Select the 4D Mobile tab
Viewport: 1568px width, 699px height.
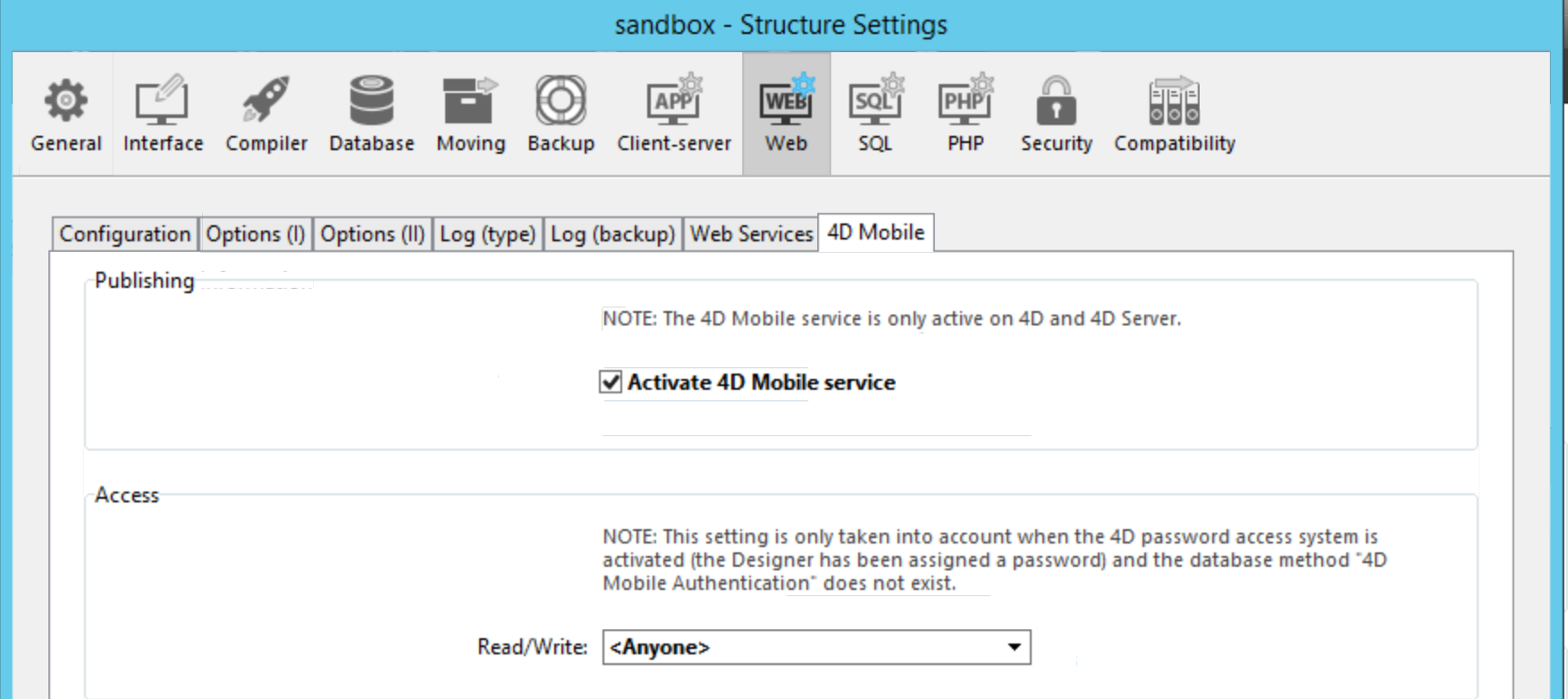pos(876,232)
